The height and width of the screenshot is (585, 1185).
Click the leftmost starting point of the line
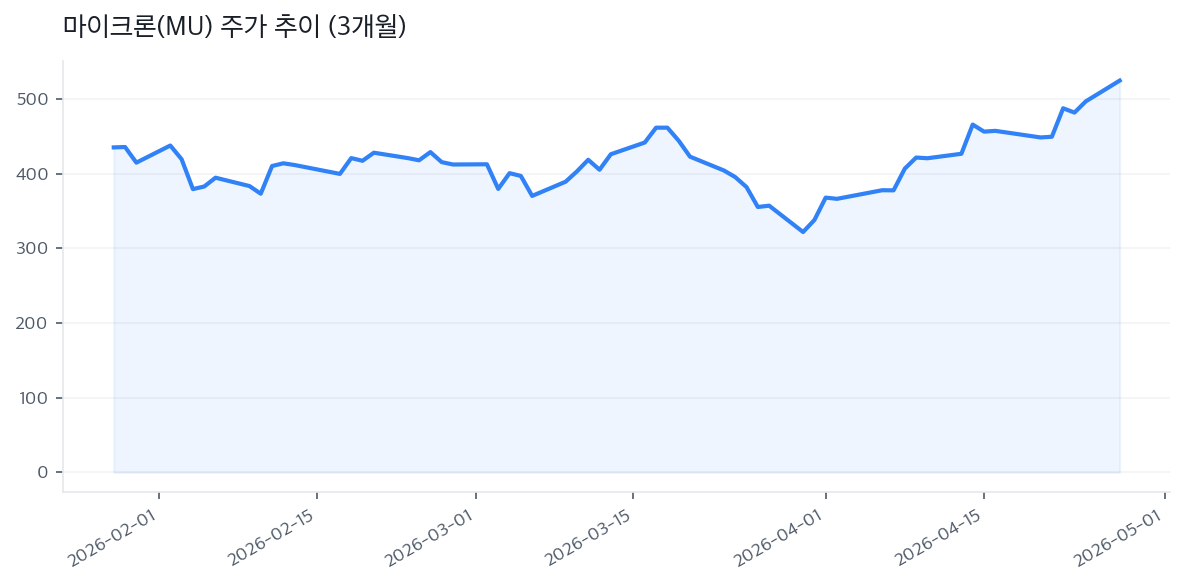pyautogui.click(x=114, y=147)
